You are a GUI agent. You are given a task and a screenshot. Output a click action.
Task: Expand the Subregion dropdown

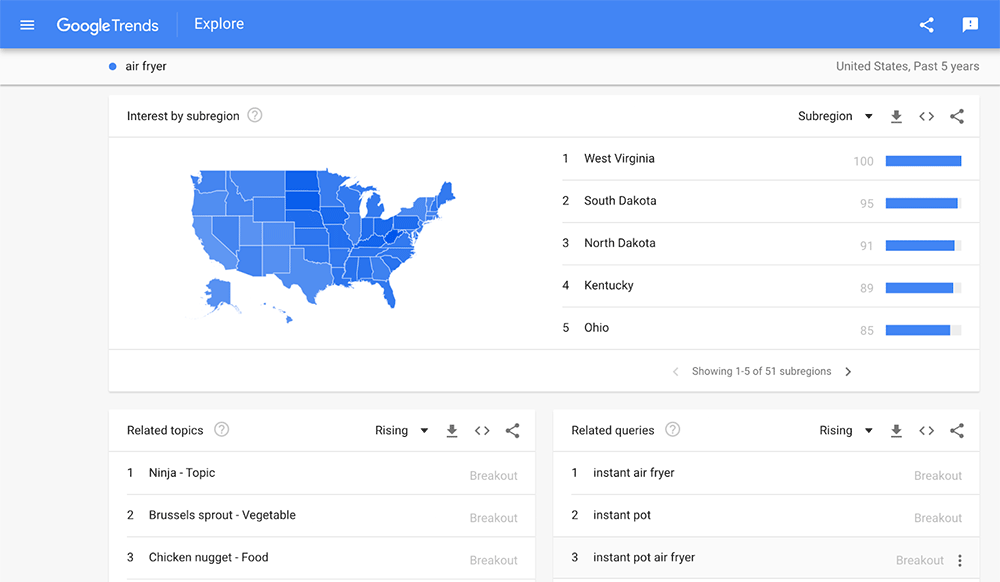click(835, 117)
